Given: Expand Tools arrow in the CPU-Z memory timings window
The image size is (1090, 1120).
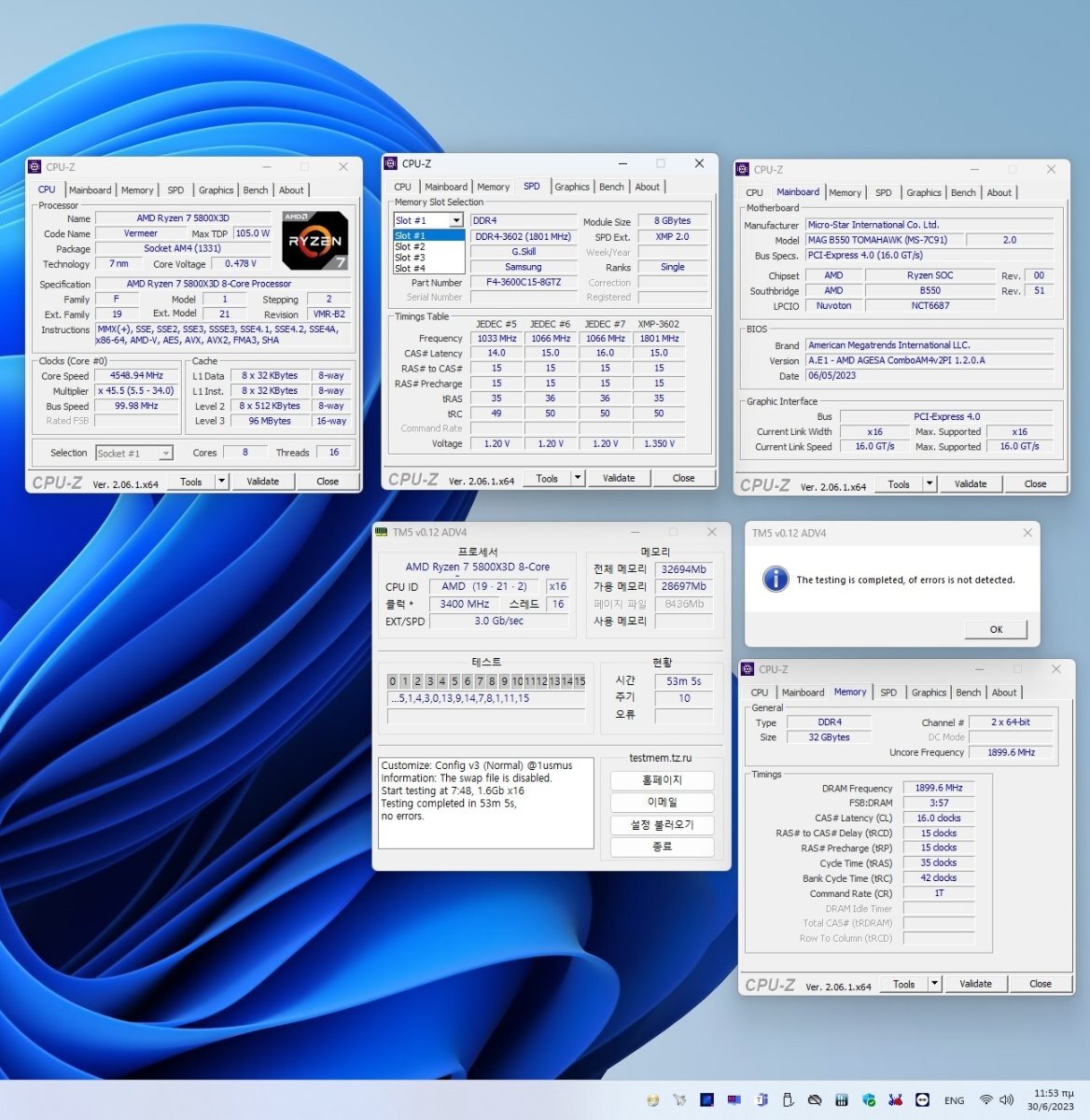Looking at the screenshot, I should tap(934, 984).
